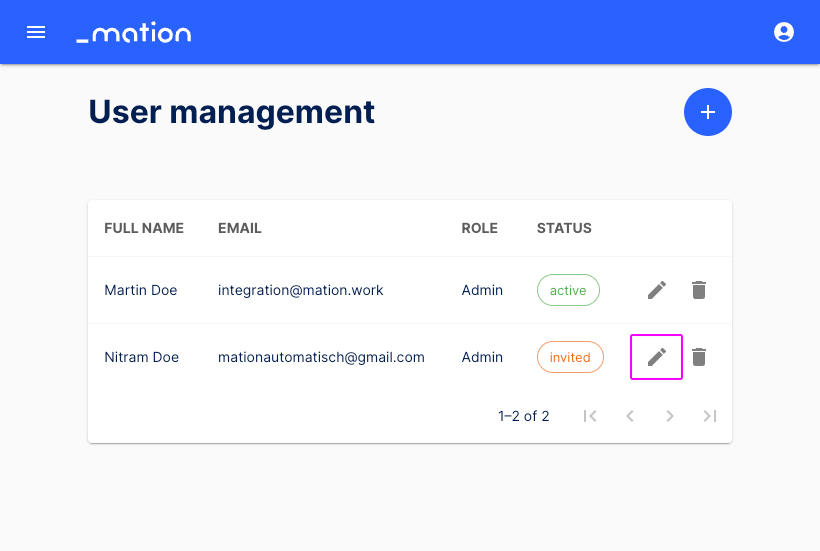820x551 pixels.
Task: Go to last page of users
Action: (x=710, y=416)
